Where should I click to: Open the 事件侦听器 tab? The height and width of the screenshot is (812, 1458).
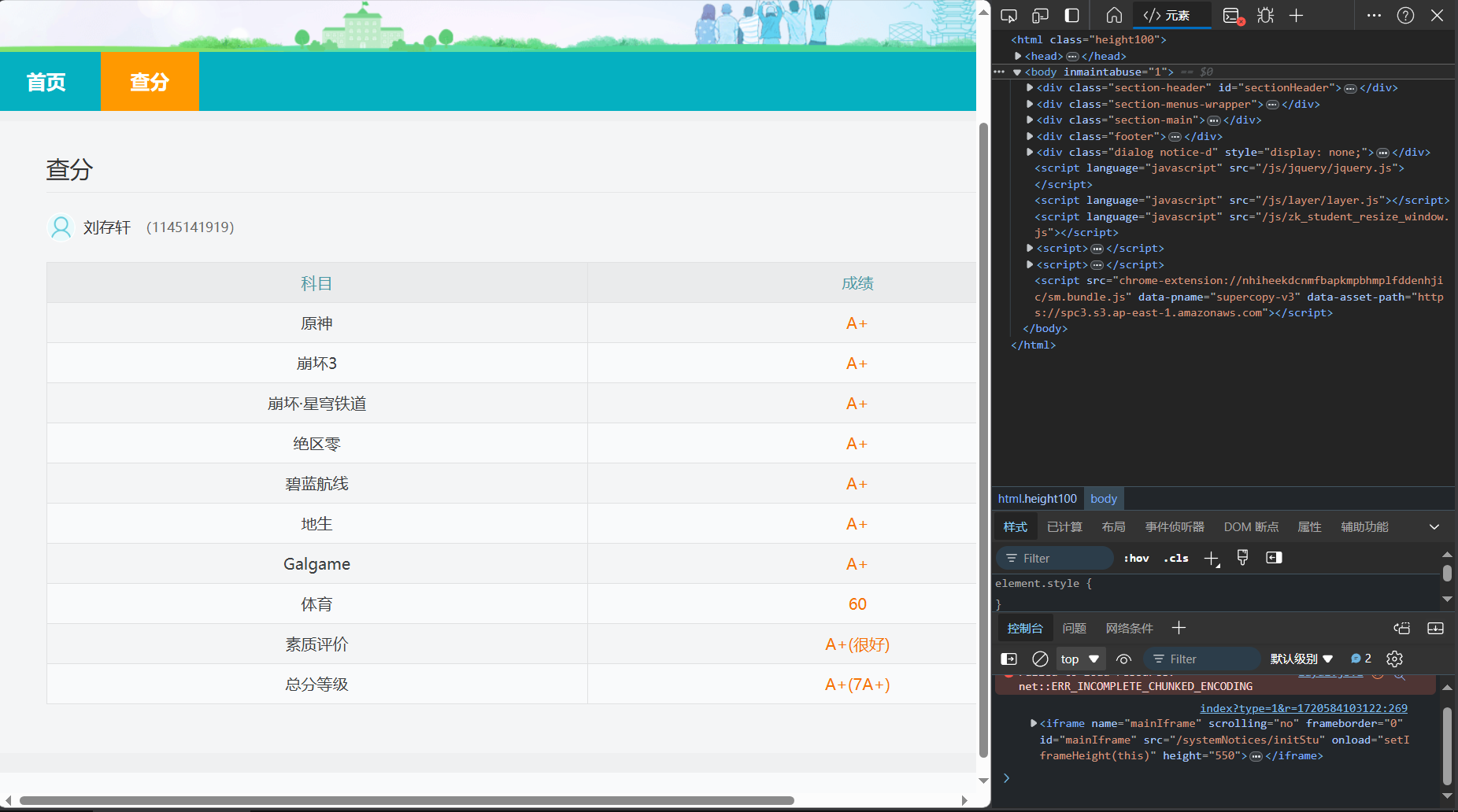[1175, 527]
